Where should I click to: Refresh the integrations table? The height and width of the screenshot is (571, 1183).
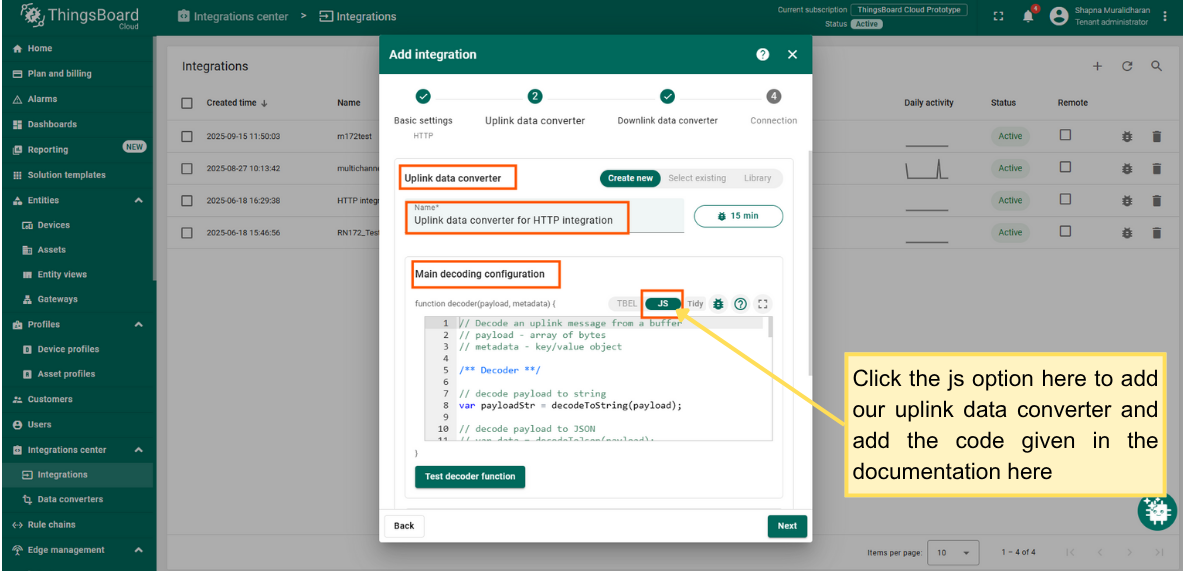(x=1127, y=66)
